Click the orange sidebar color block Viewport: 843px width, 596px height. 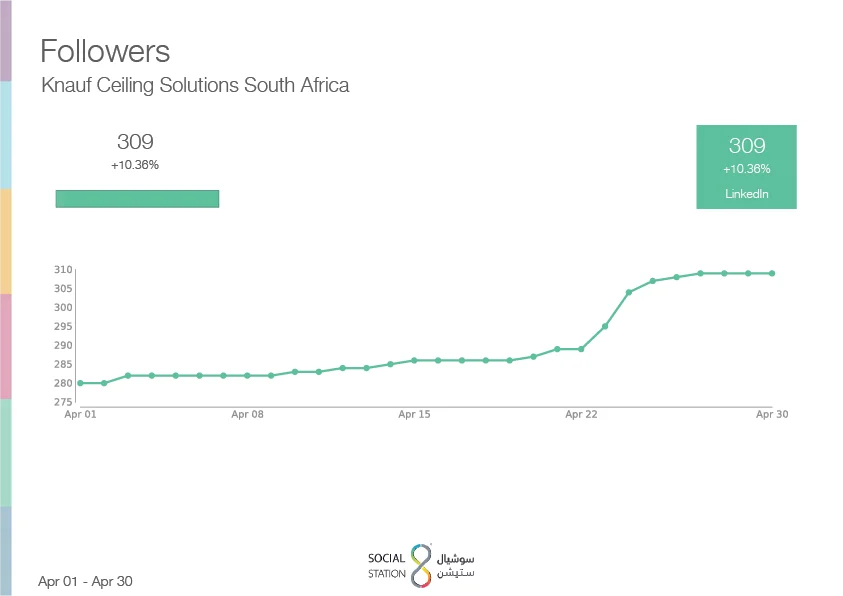[x=5, y=241]
